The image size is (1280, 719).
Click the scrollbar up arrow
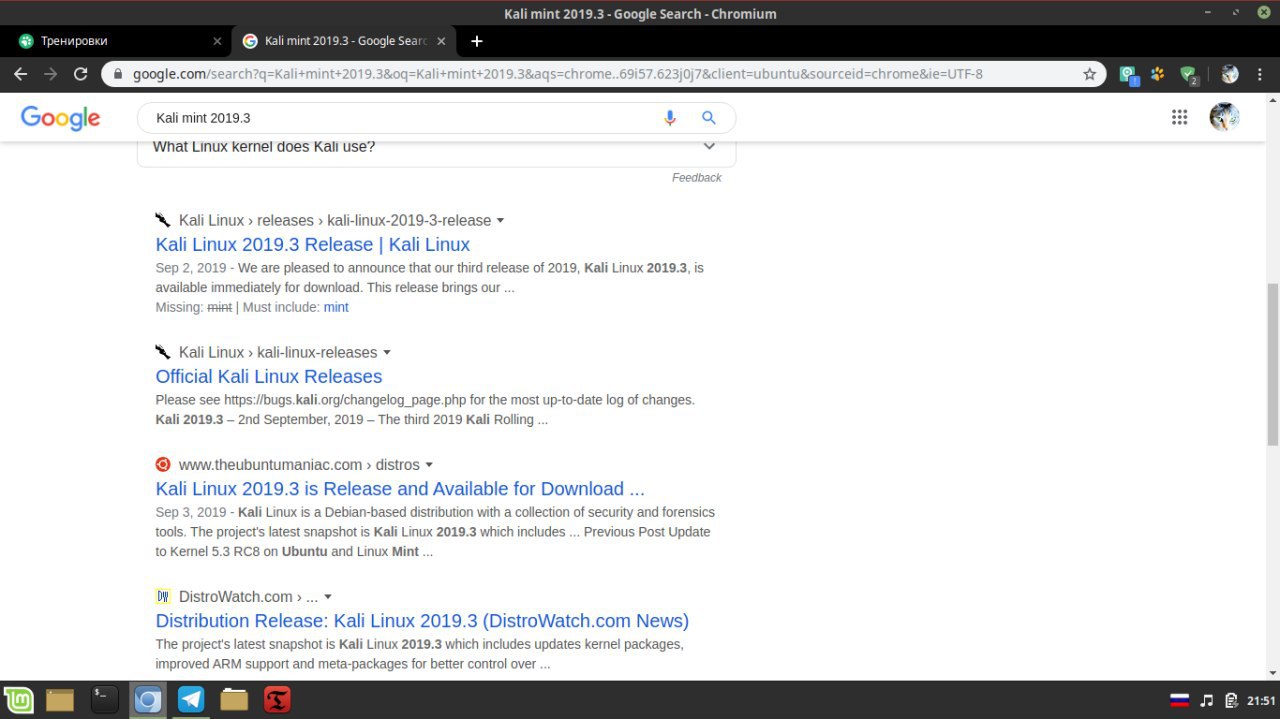(x=1272, y=100)
